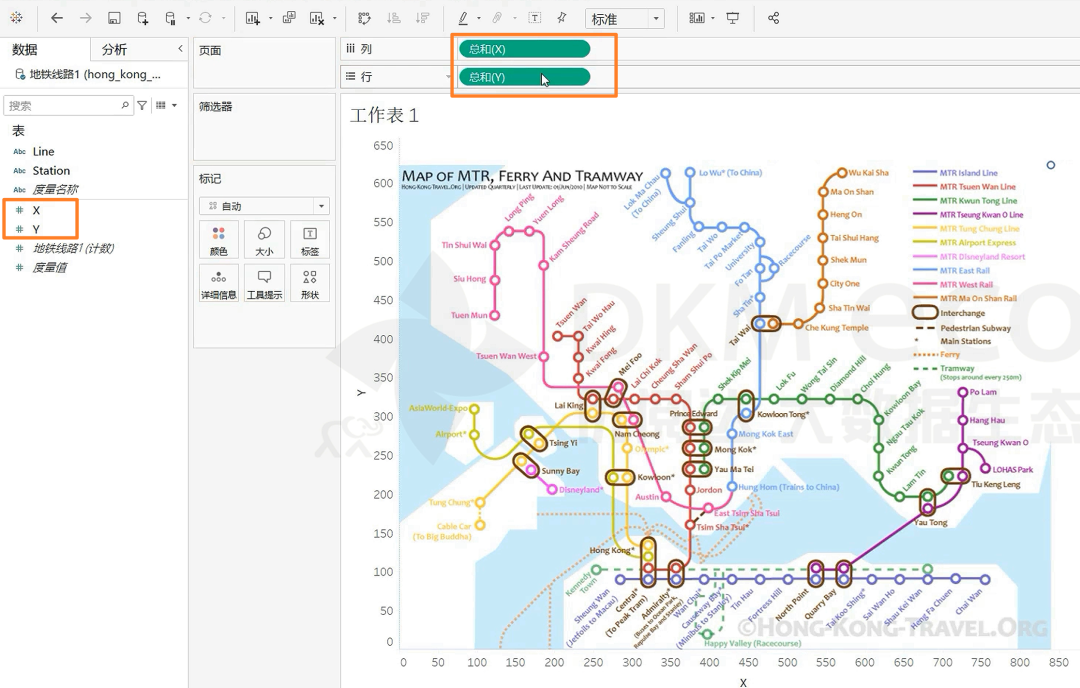This screenshot has width=1080, height=688.
Task: Select the Station dimension field
Action: 51,171
